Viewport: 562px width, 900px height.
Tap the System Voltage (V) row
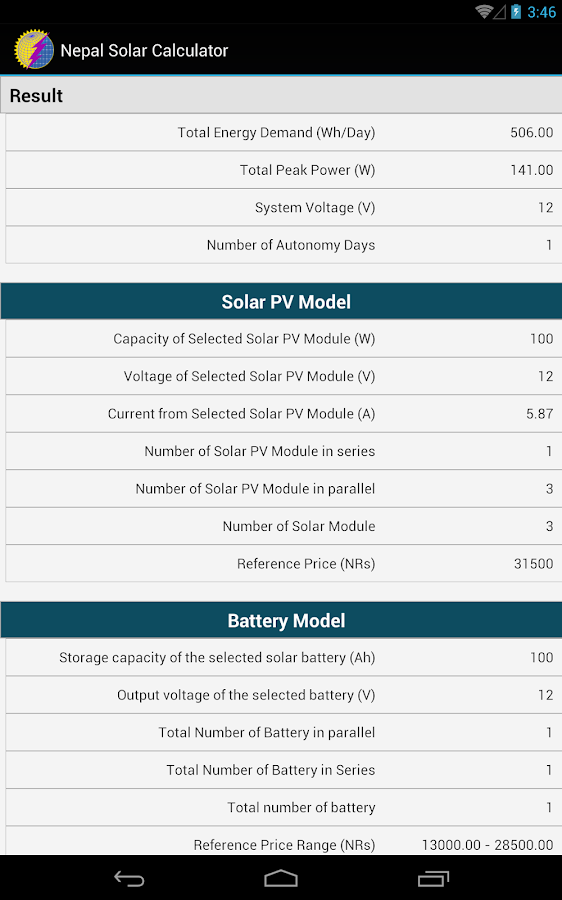point(283,207)
